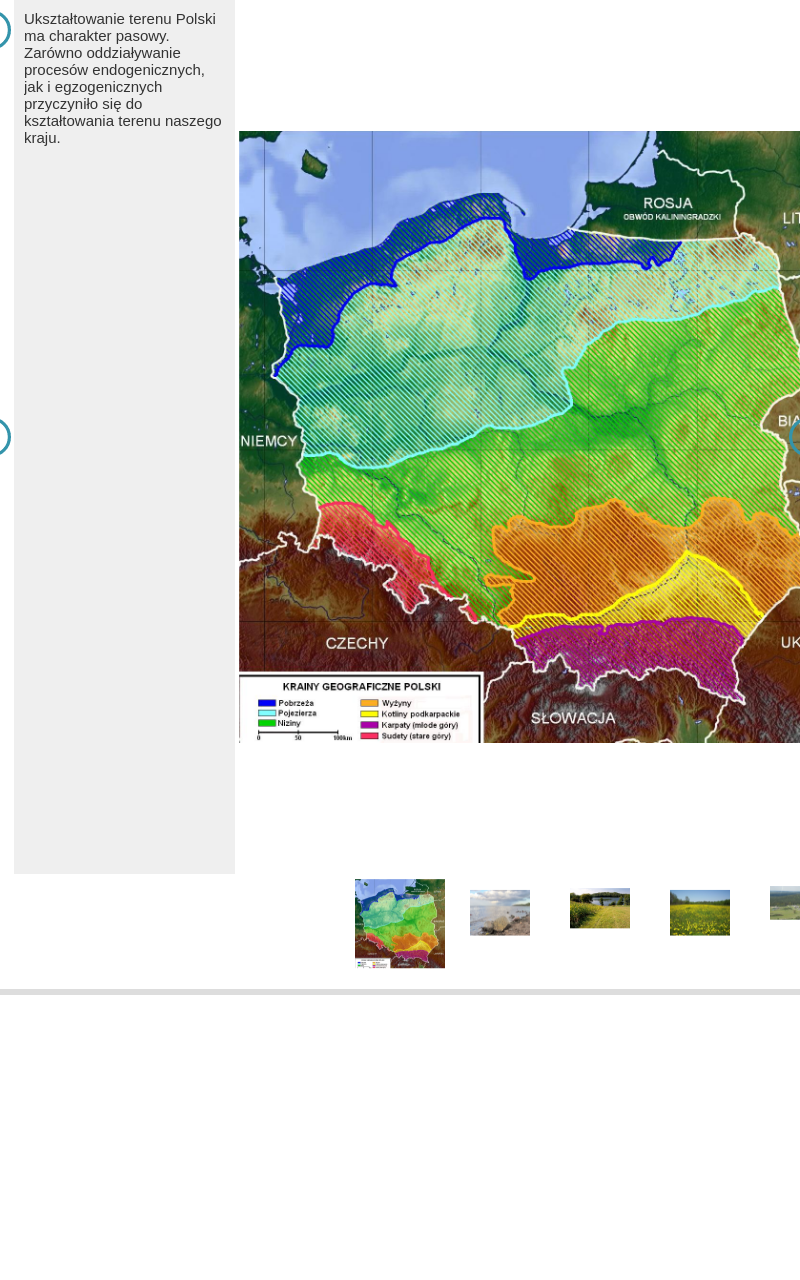Click the blue Pobrzeża legend swatch
The height and width of the screenshot is (1280, 800).
[x=267, y=703]
